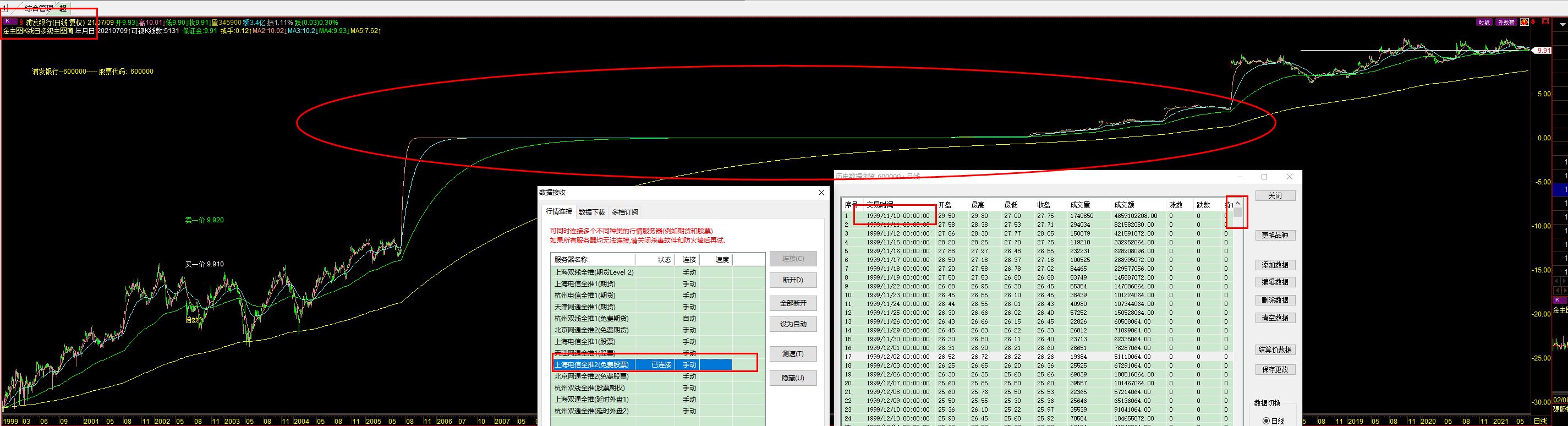
Task: Select server 北京网通全推2(免费期货)
Action: pyautogui.click(x=657, y=330)
